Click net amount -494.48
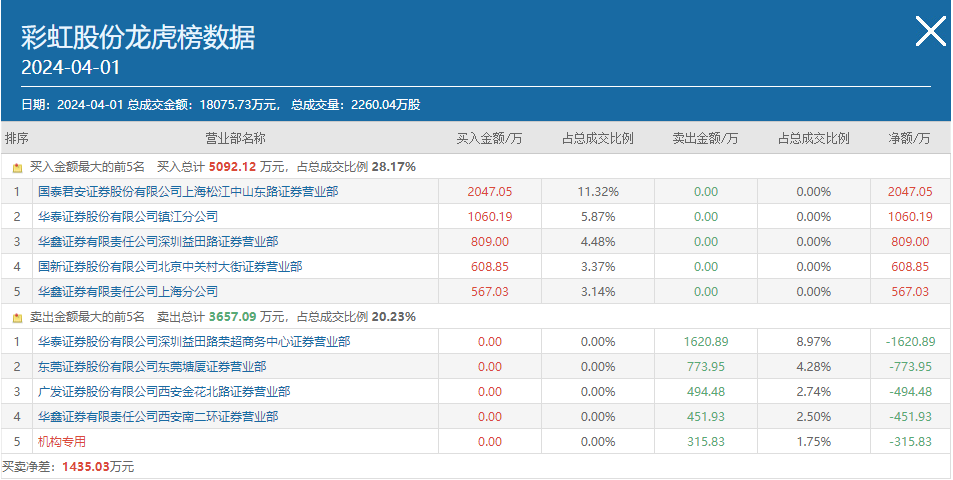Screen dimensions: 953x480 910,391
